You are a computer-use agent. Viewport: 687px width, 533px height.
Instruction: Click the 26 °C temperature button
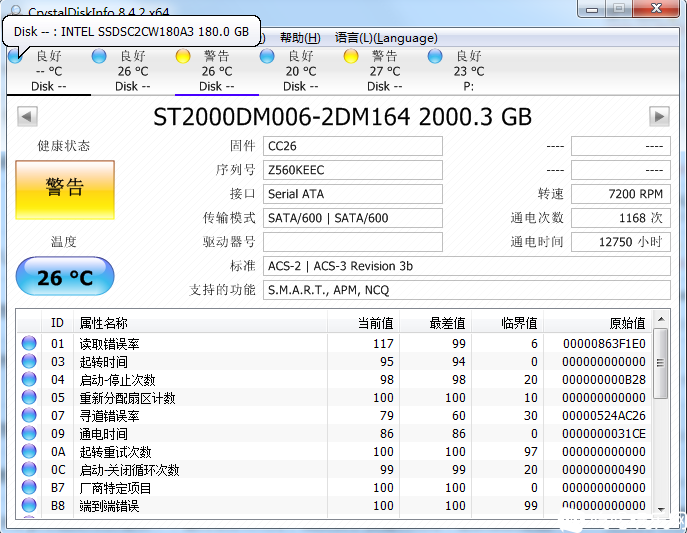coord(65,277)
